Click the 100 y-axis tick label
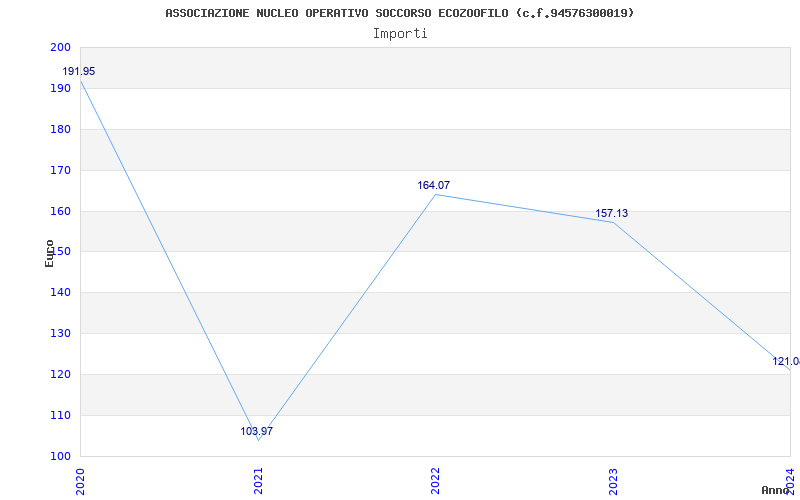The image size is (800, 500). pyautogui.click(x=60, y=456)
